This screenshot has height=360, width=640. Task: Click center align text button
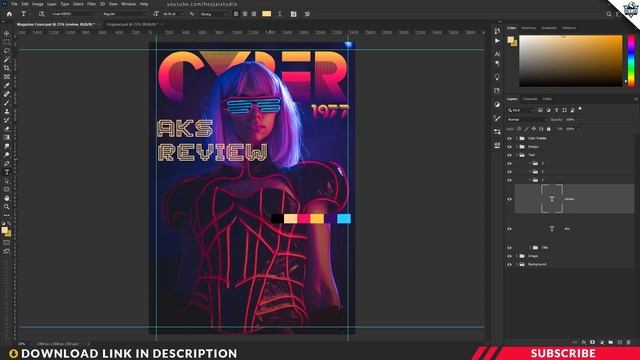coord(245,14)
